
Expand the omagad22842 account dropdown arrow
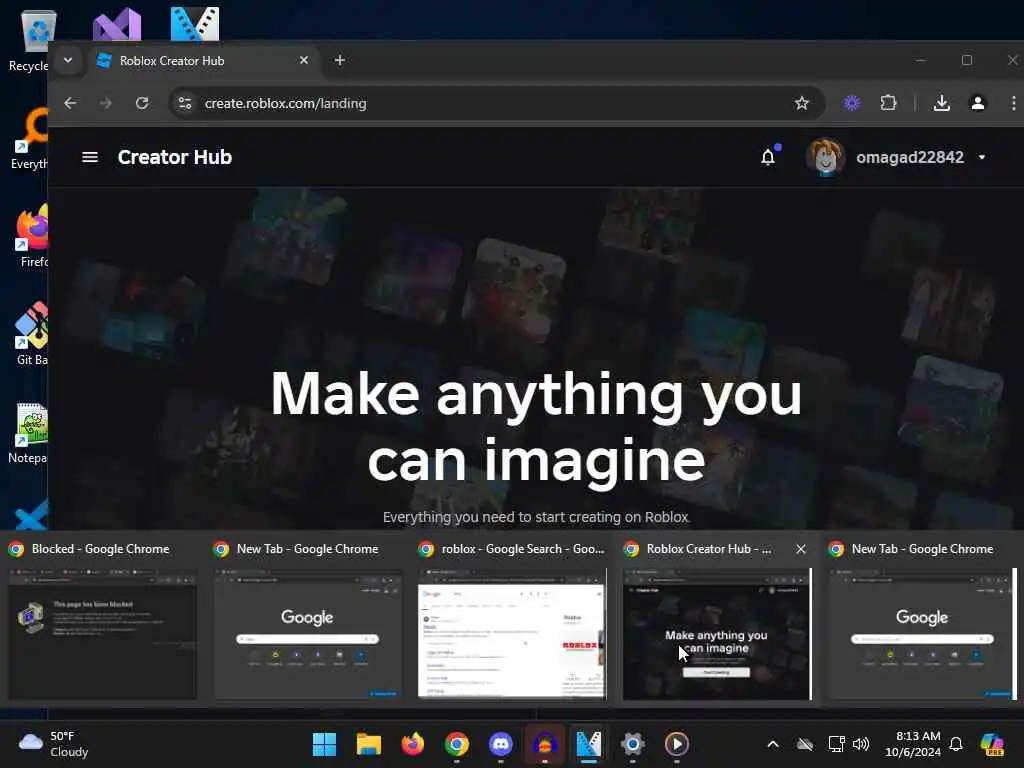(982, 157)
